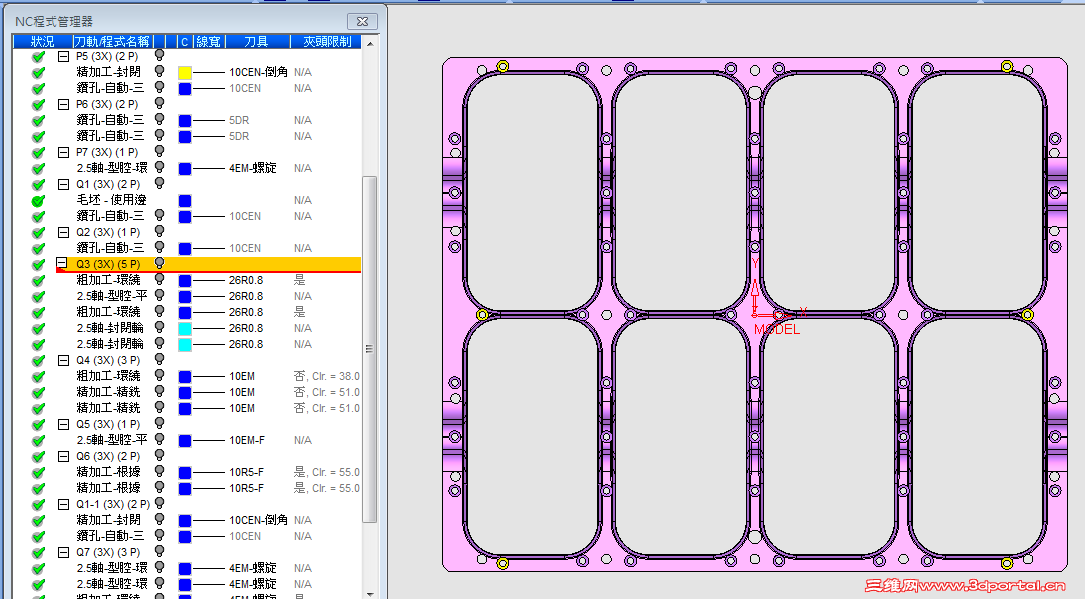This screenshot has width=1085, height=599.
Task: Collapse the Q1 (3X) (2 P) group
Action: click(63, 185)
